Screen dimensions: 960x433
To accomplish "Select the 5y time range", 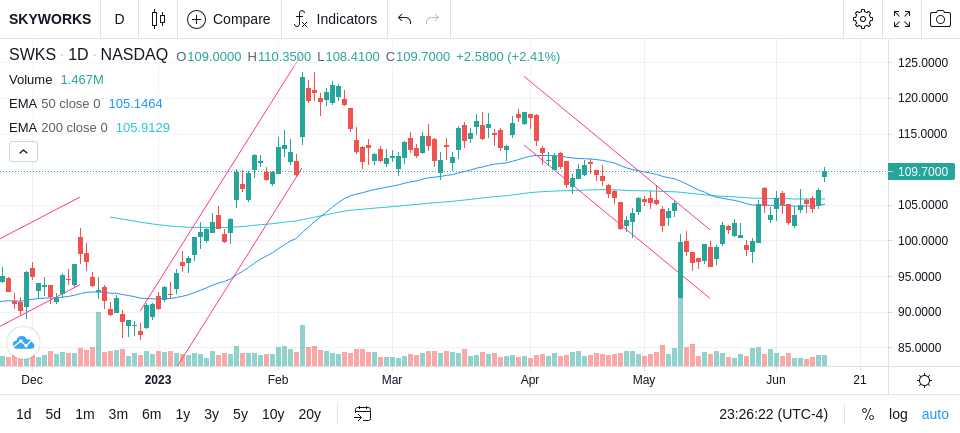I will tap(240, 415).
